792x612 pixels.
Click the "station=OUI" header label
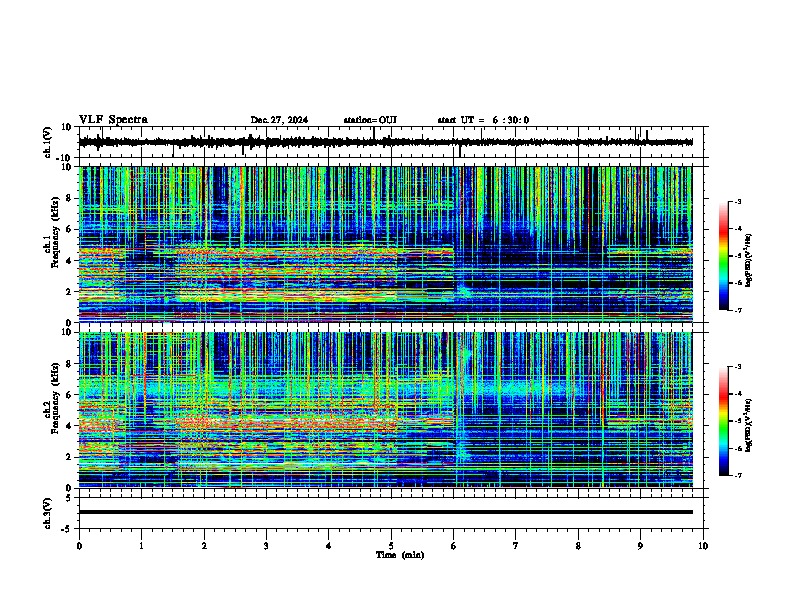[370, 120]
